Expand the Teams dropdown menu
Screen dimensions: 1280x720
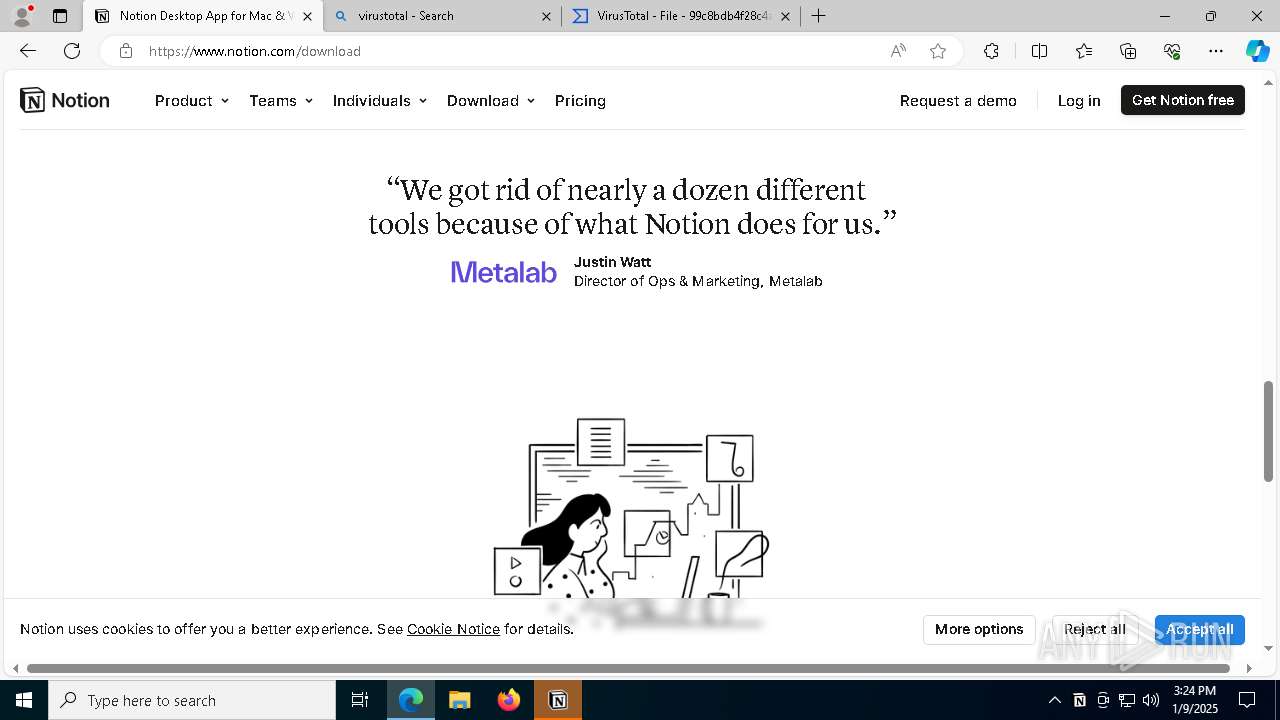pyautogui.click(x=281, y=100)
